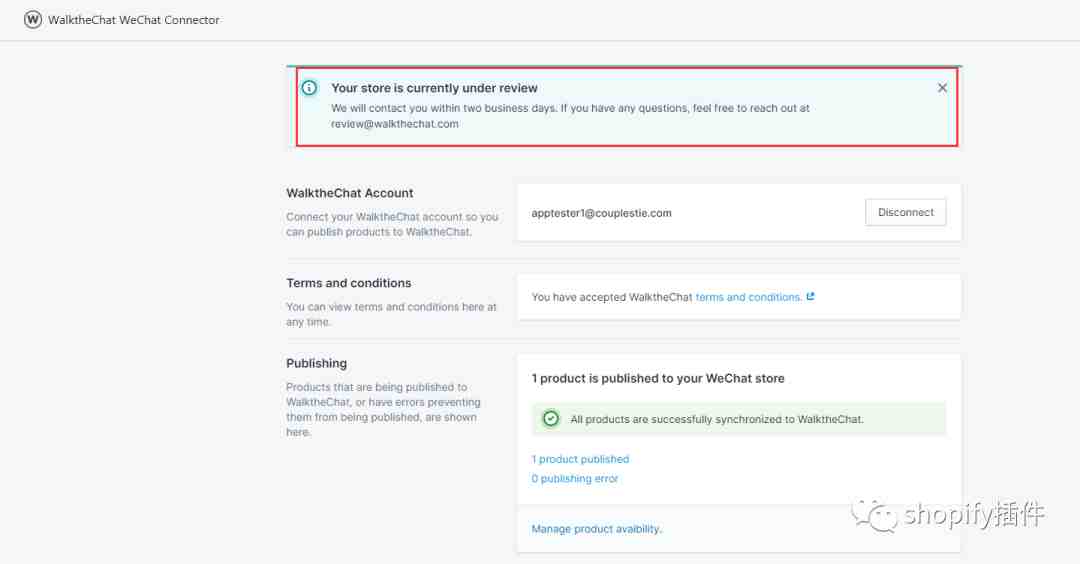Click the products synchronized success message
Image resolution: width=1080 pixels, height=564 pixels.
tap(717, 419)
